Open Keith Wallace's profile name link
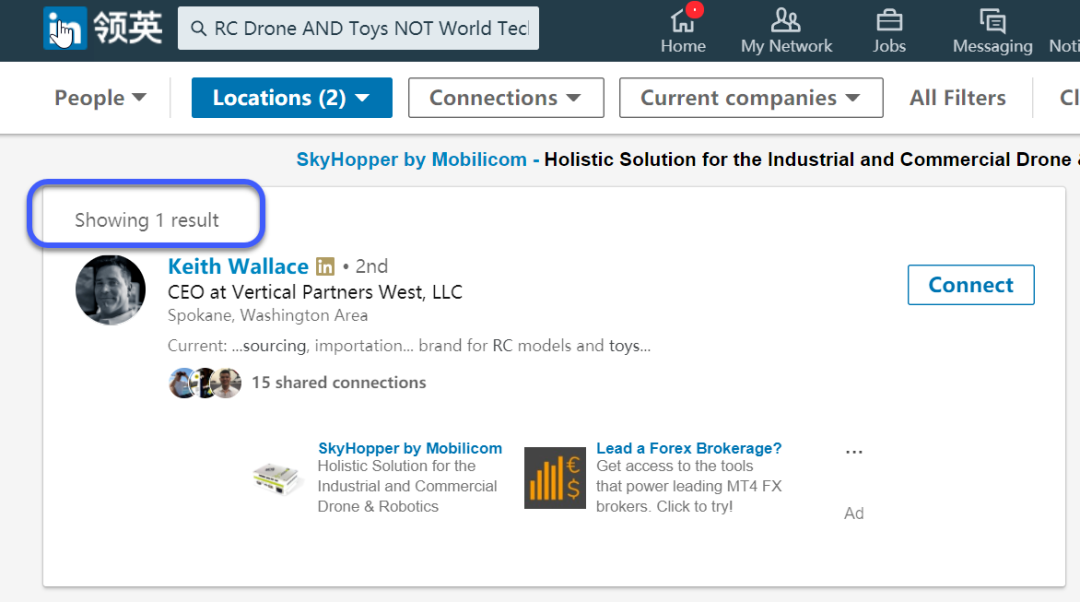The image size is (1080, 602). click(x=238, y=267)
